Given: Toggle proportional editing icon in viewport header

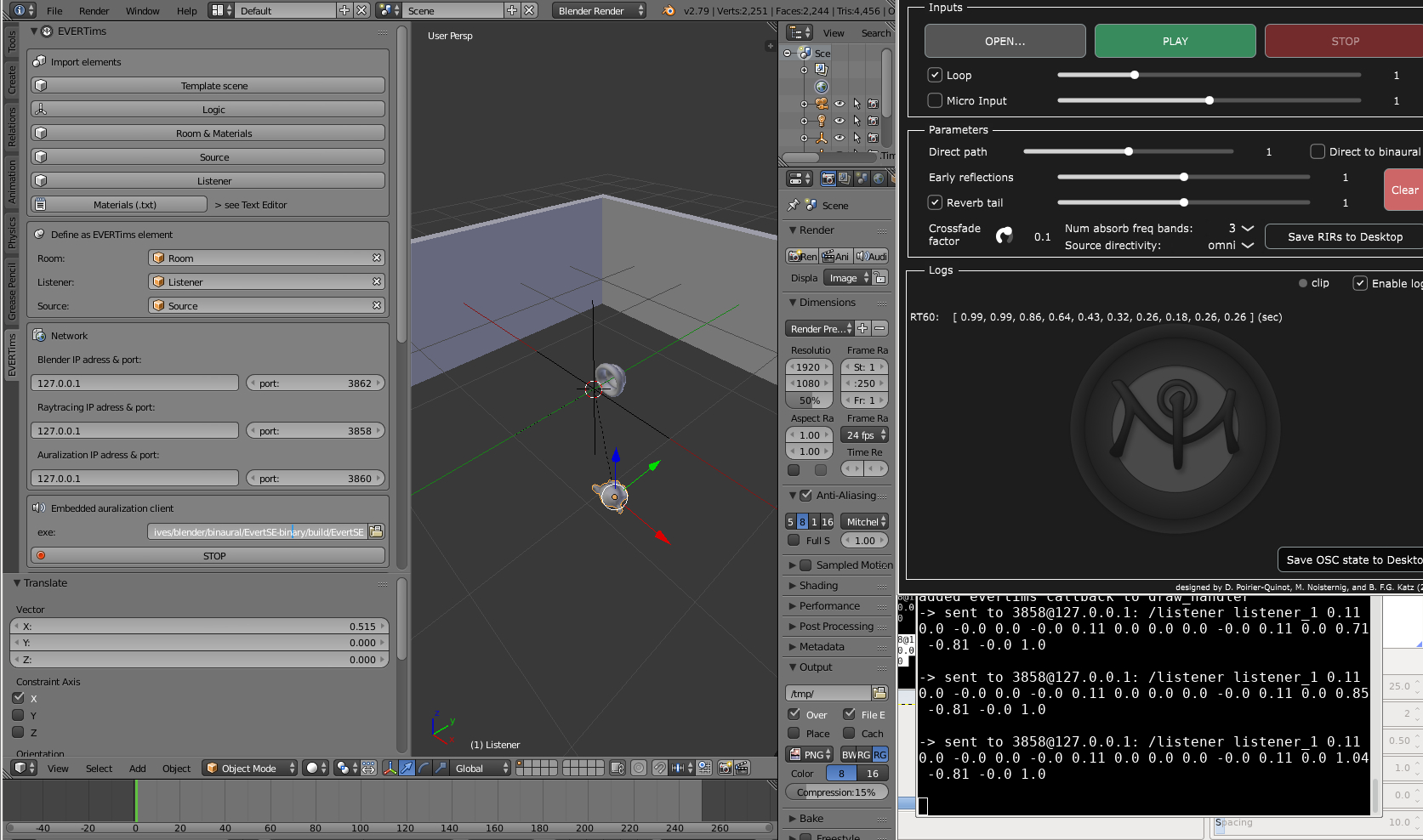Looking at the screenshot, I should [x=638, y=768].
